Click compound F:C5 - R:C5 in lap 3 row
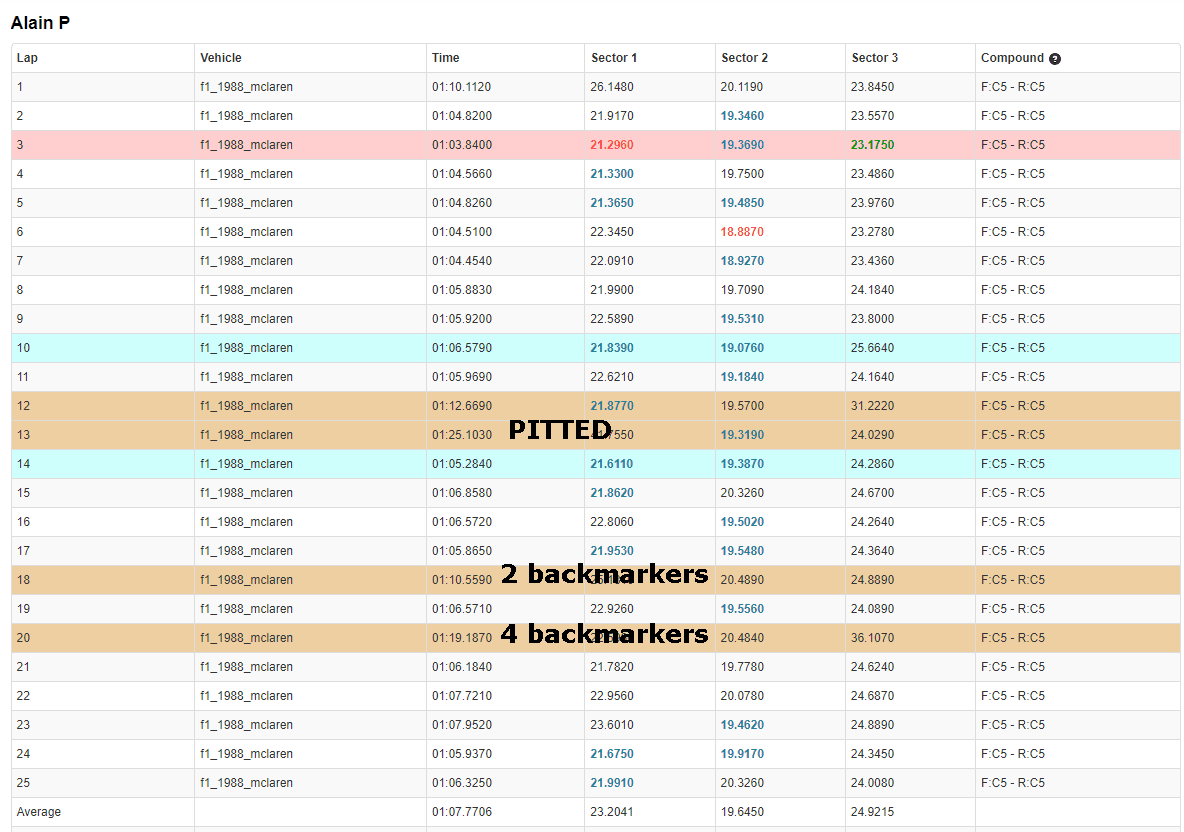Image resolution: width=1184 pixels, height=832 pixels. click(1013, 145)
